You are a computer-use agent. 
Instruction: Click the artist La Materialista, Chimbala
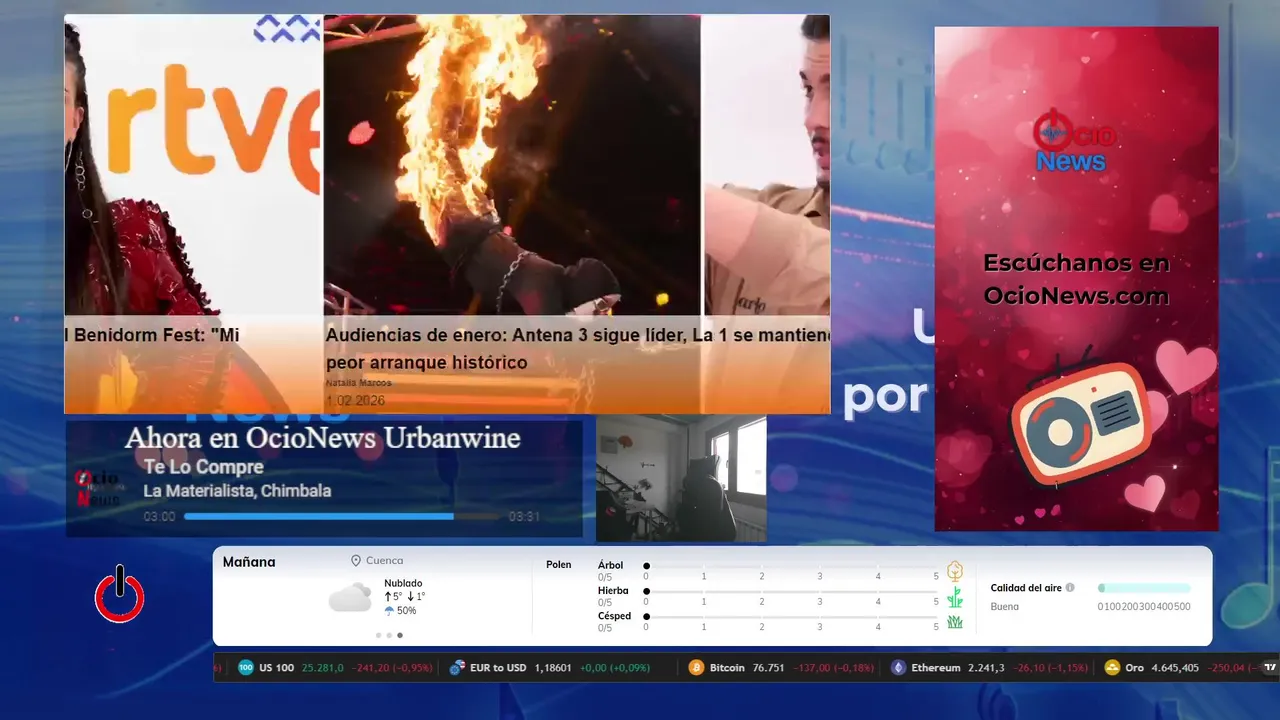point(237,491)
